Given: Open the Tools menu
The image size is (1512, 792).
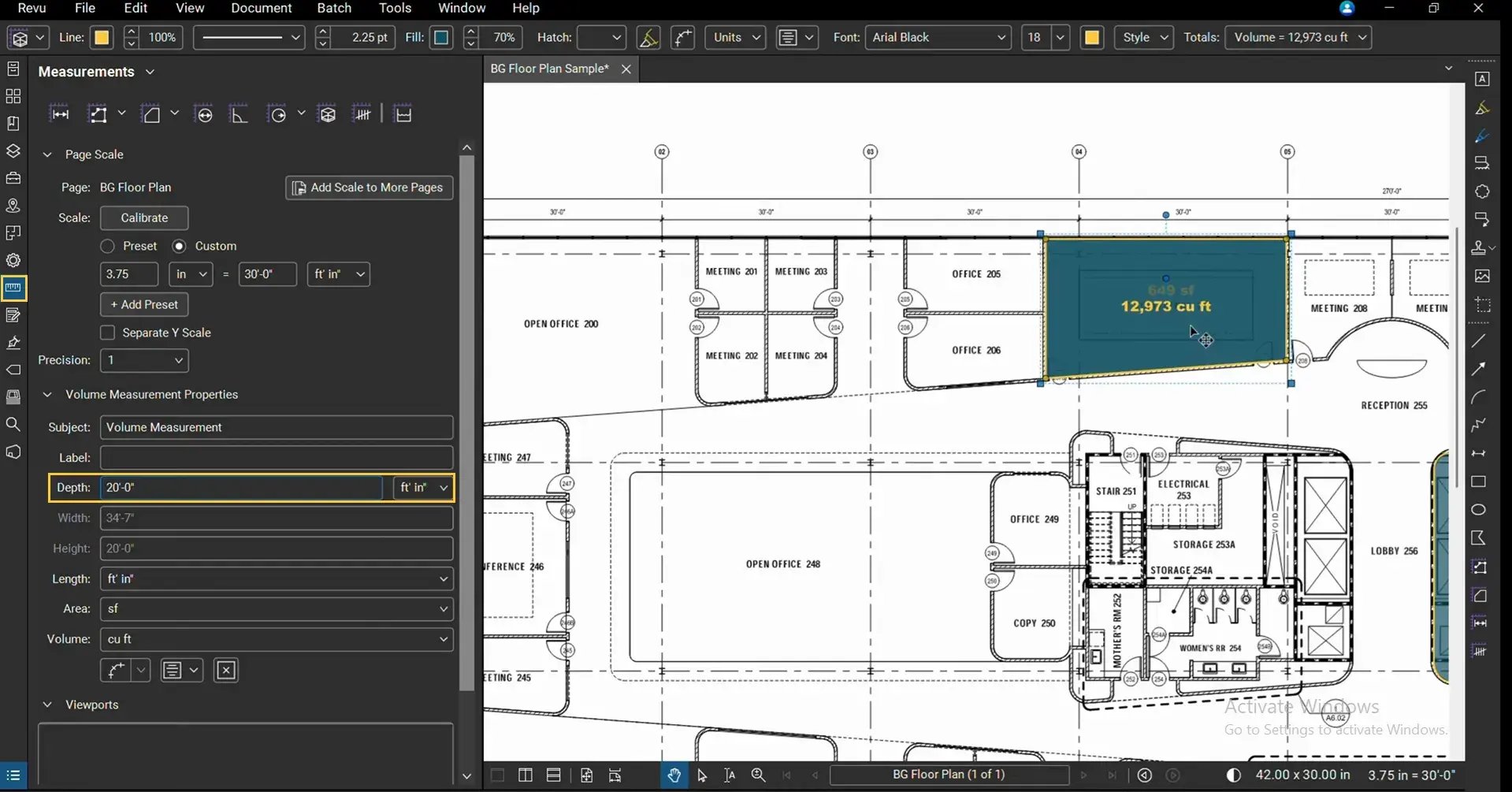Looking at the screenshot, I should pos(395,8).
